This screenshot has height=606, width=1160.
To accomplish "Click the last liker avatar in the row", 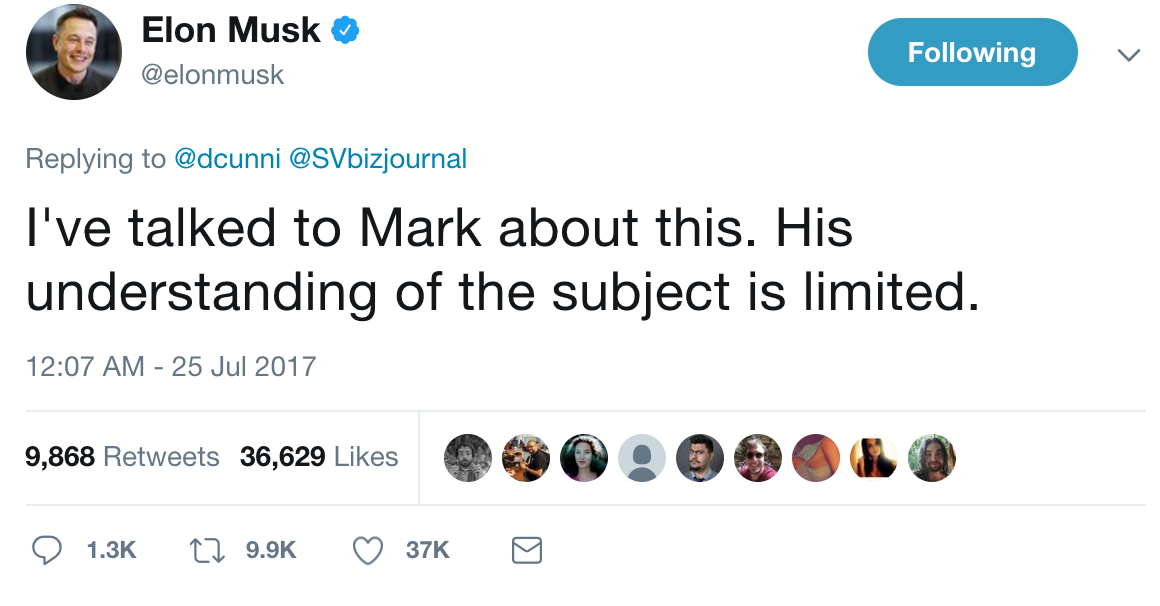I will (932, 458).
